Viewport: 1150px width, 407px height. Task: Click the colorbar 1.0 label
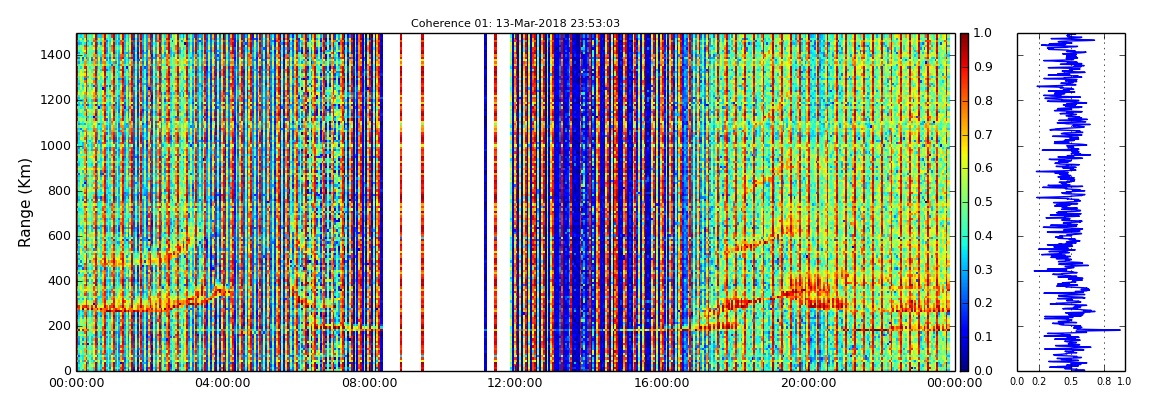pyautogui.click(x=981, y=33)
